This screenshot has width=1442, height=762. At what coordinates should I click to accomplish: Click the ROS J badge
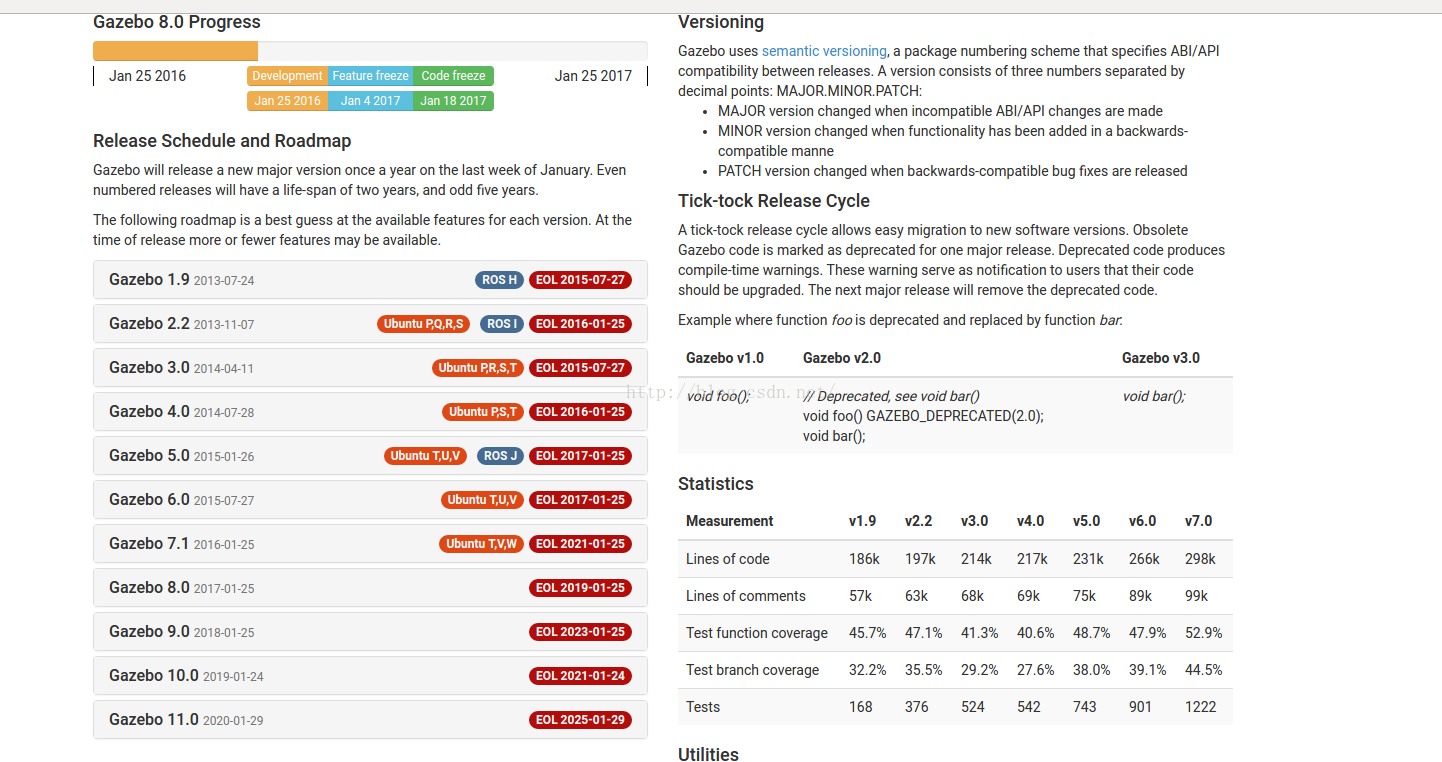point(501,456)
